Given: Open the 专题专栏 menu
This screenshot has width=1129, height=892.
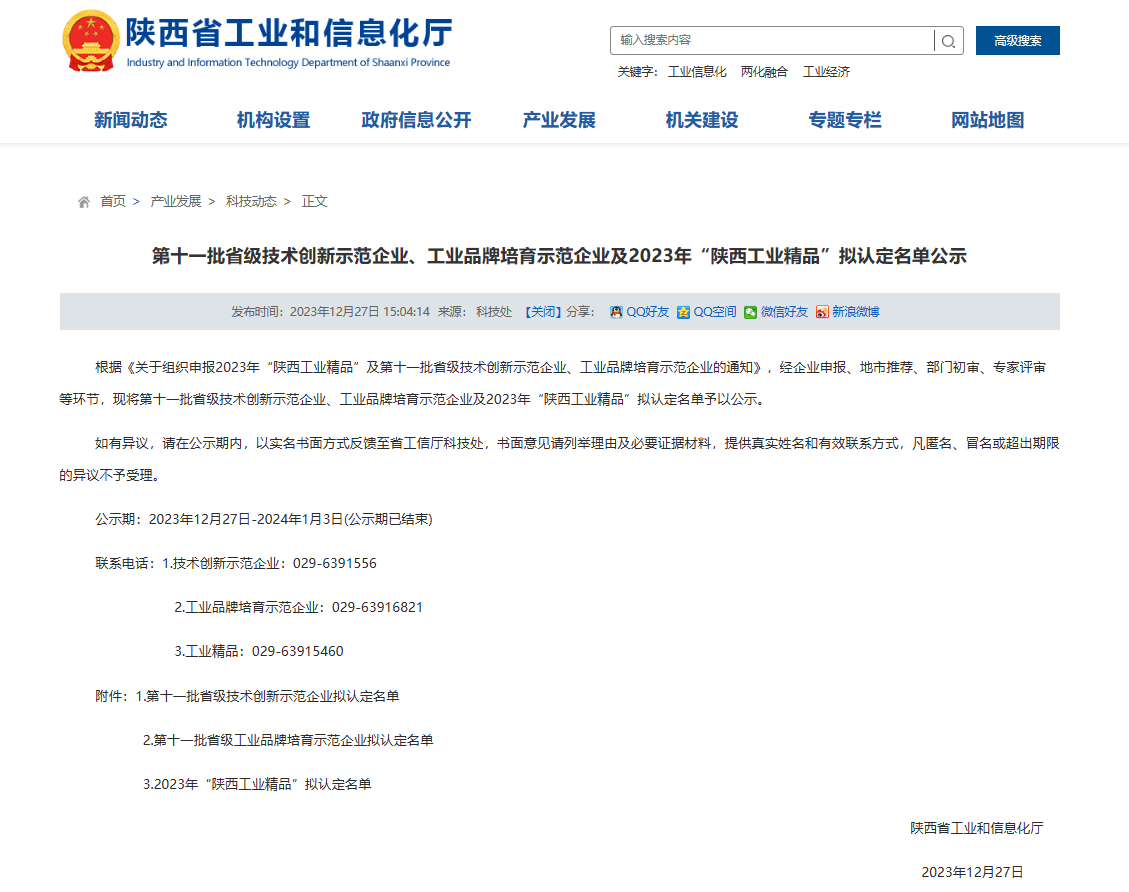Looking at the screenshot, I should coord(845,120).
